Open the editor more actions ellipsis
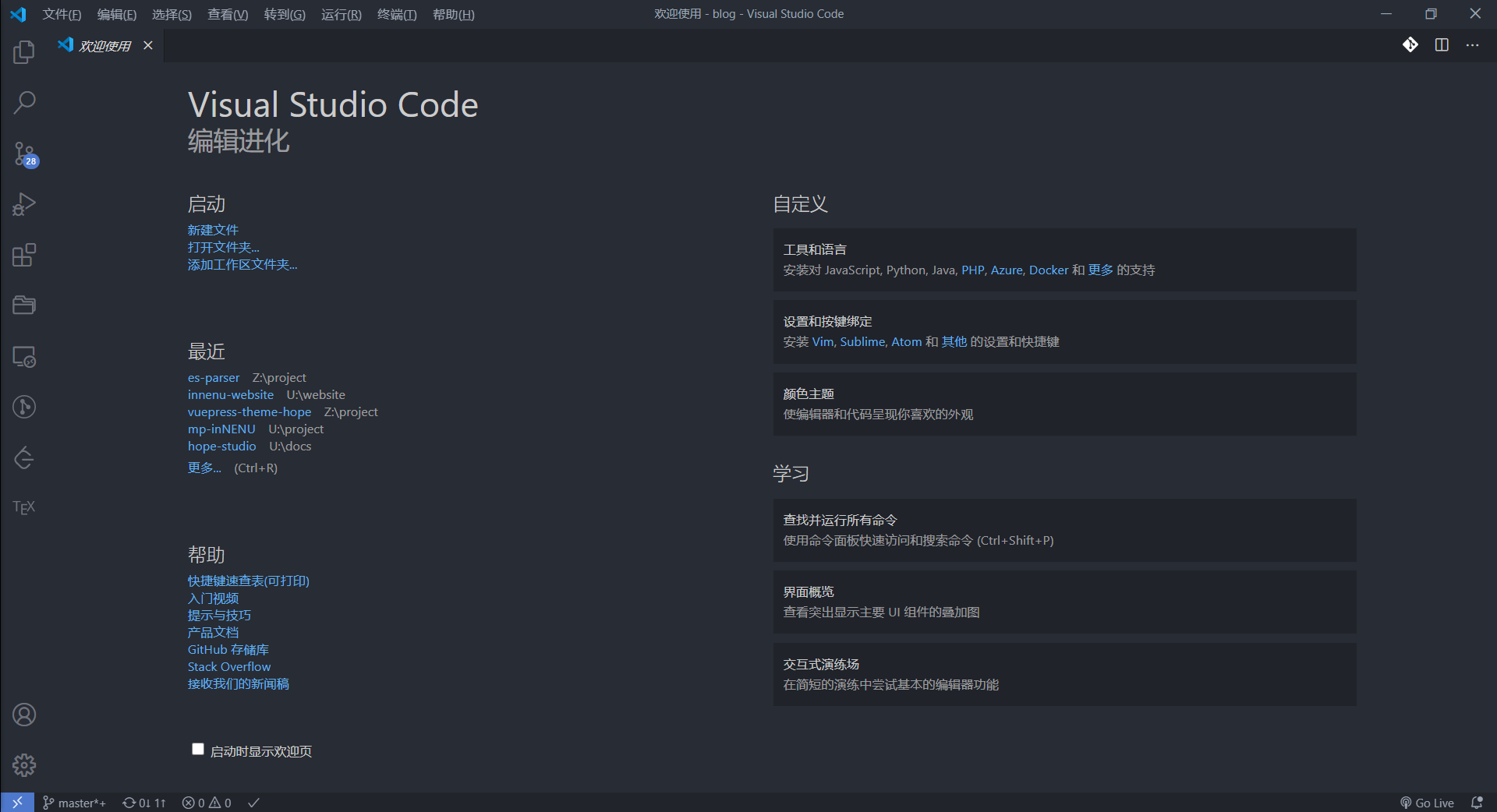The height and width of the screenshot is (812, 1497). click(x=1472, y=45)
